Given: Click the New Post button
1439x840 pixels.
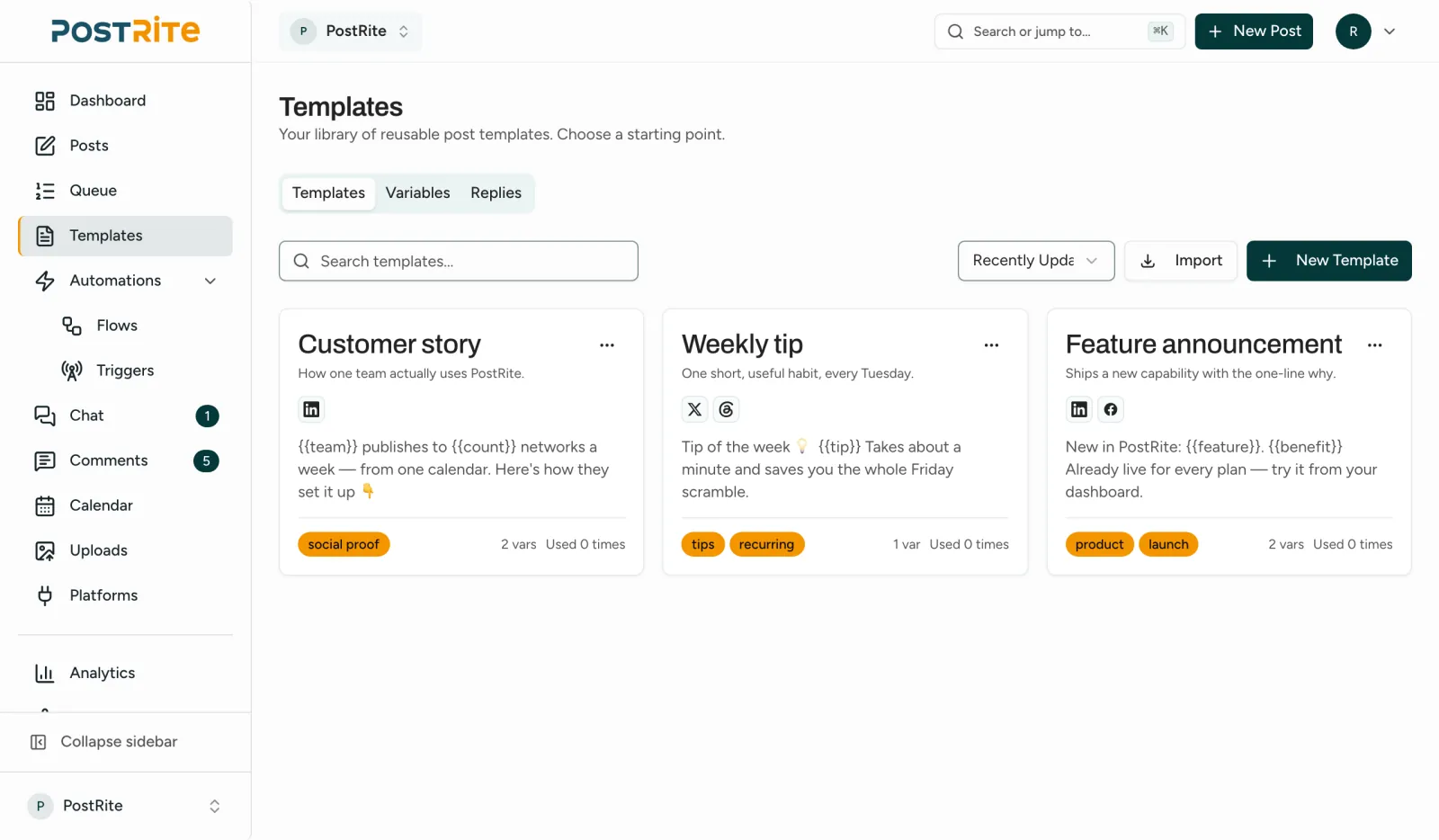Looking at the screenshot, I should tap(1254, 31).
